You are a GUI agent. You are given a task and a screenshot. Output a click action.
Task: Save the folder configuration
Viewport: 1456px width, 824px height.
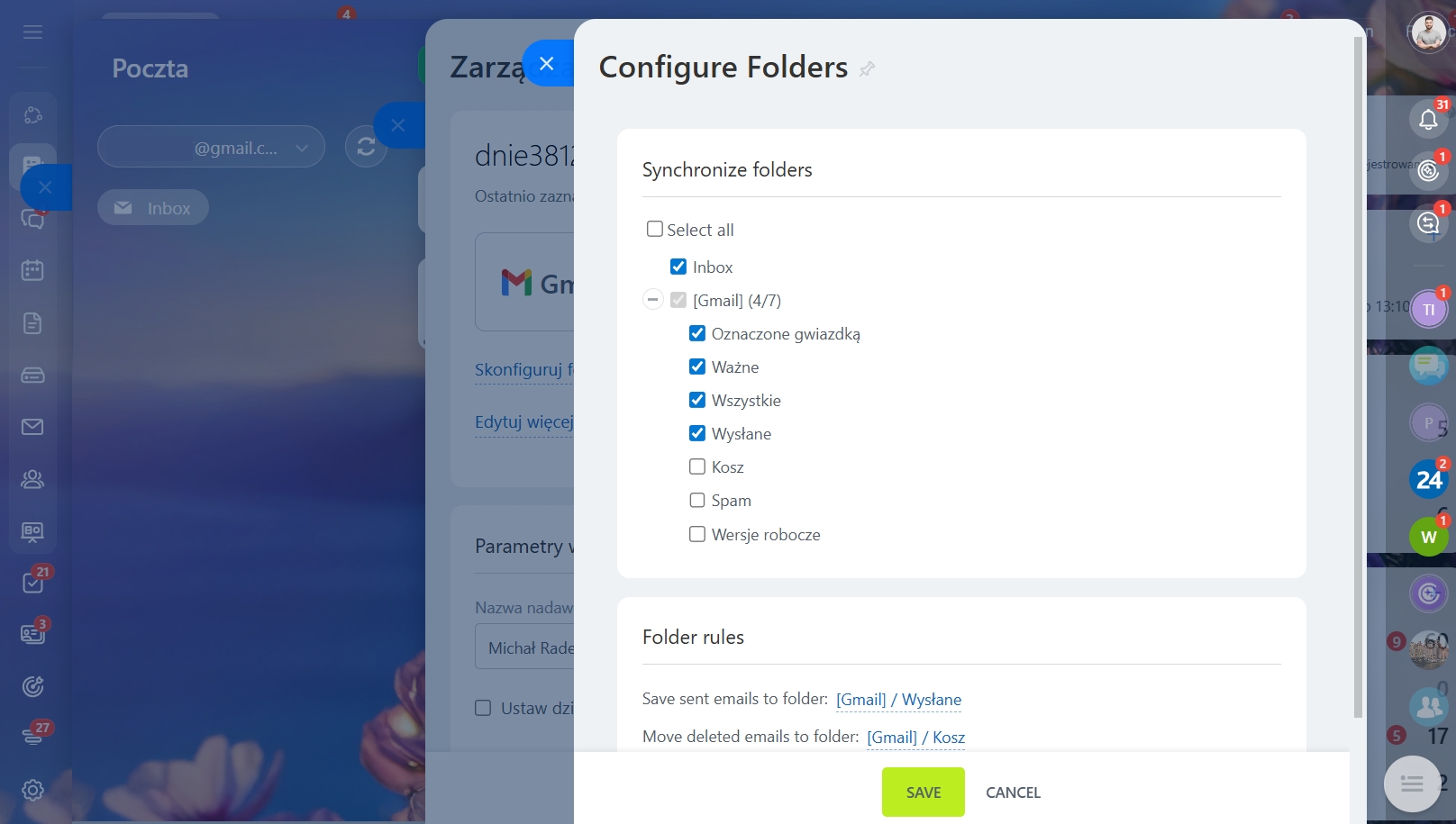pos(924,792)
